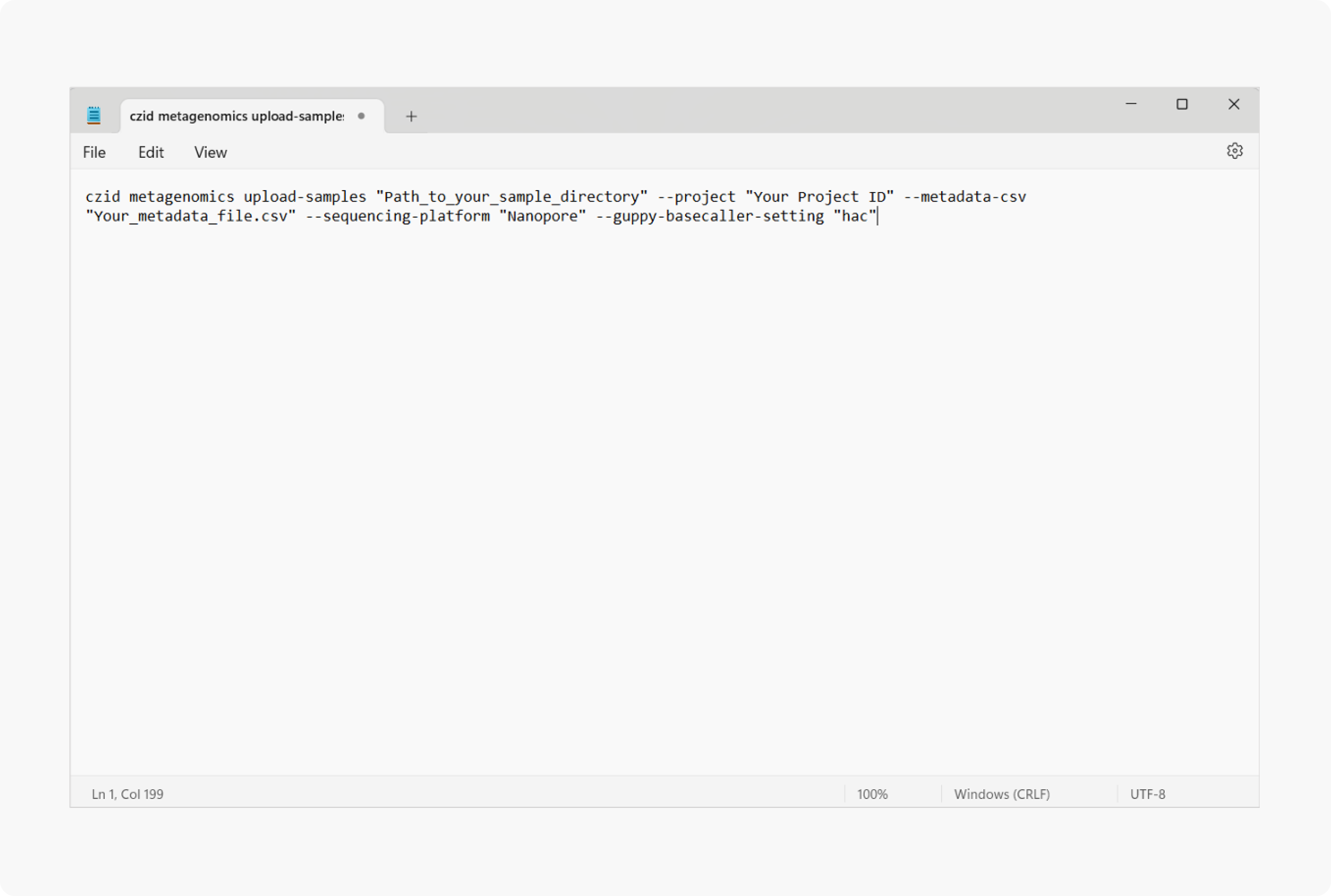Click the "--project" flag text

696,197
